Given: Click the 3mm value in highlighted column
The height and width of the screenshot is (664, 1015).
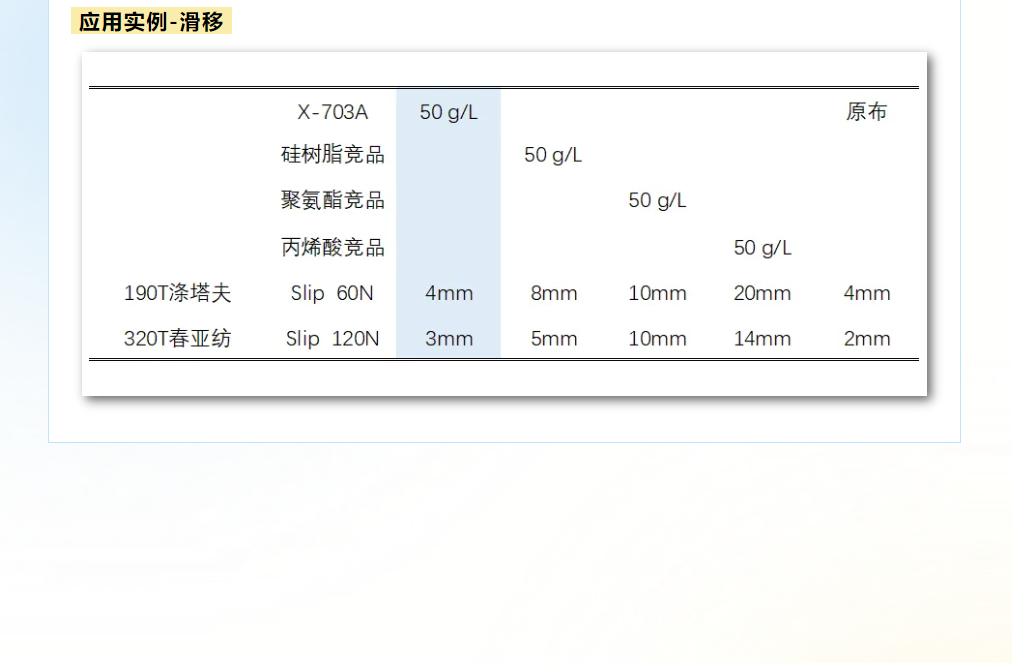Looking at the screenshot, I should click(x=448, y=338).
